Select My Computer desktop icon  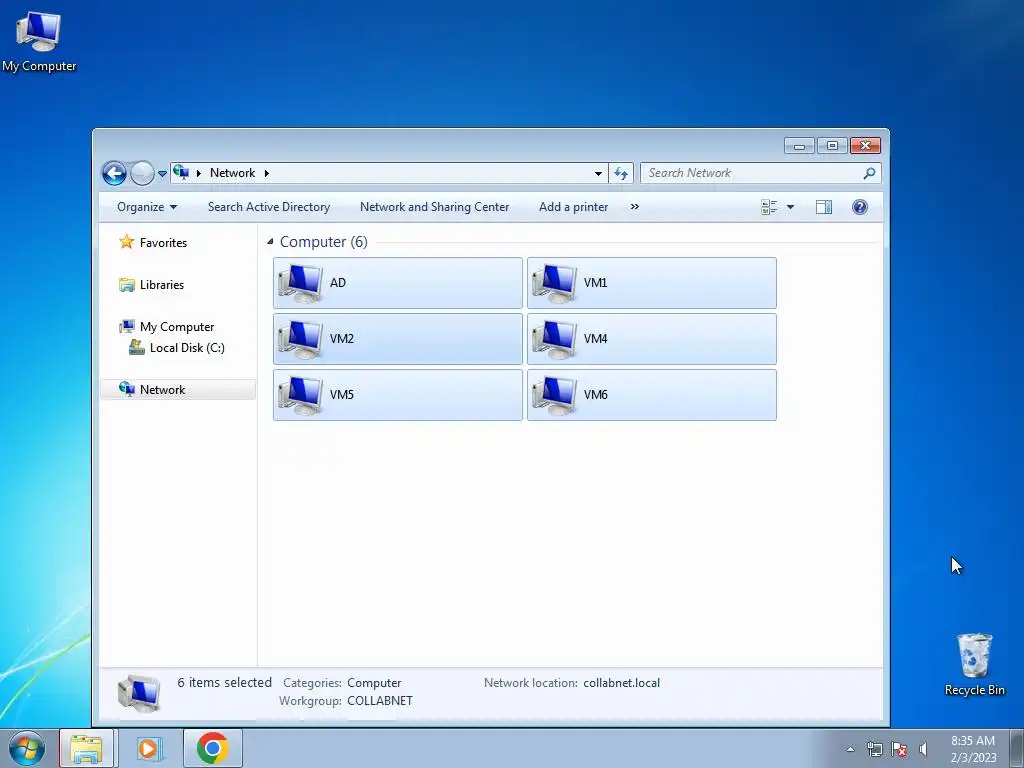pos(39,41)
